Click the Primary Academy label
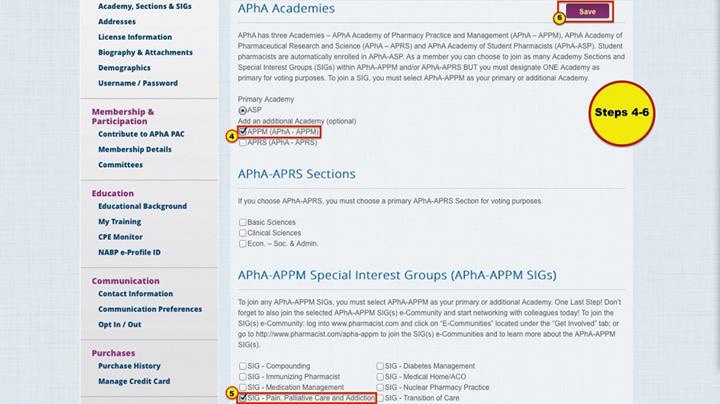Viewport: 720px width, 404px height. click(x=266, y=100)
